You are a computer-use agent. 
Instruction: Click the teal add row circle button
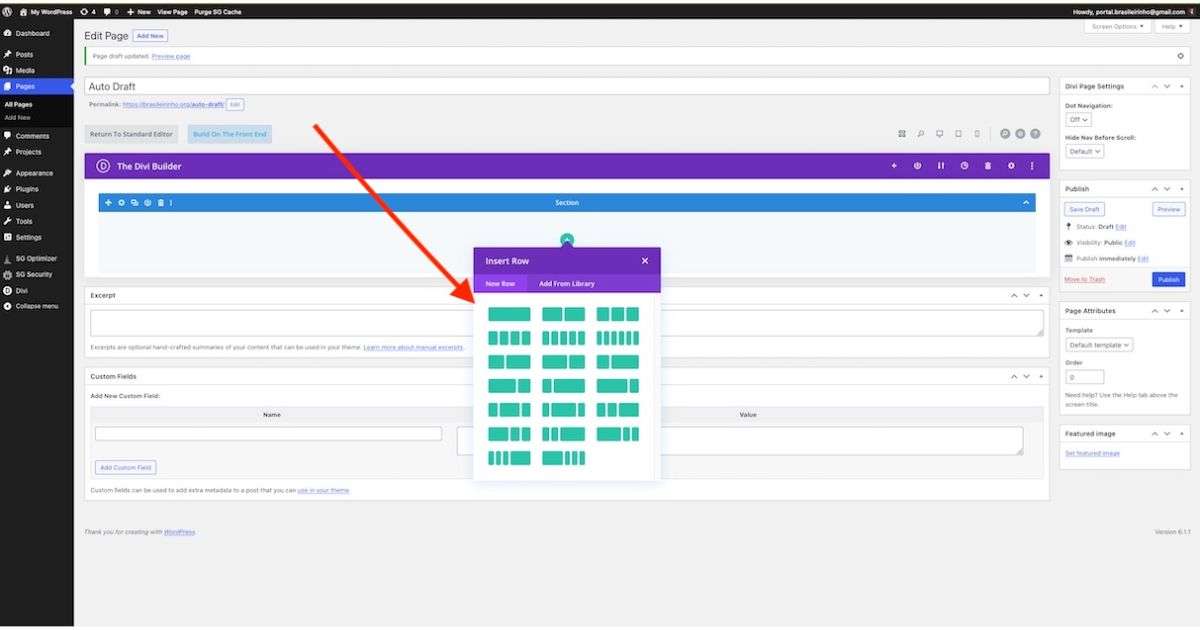click(567, 240)
